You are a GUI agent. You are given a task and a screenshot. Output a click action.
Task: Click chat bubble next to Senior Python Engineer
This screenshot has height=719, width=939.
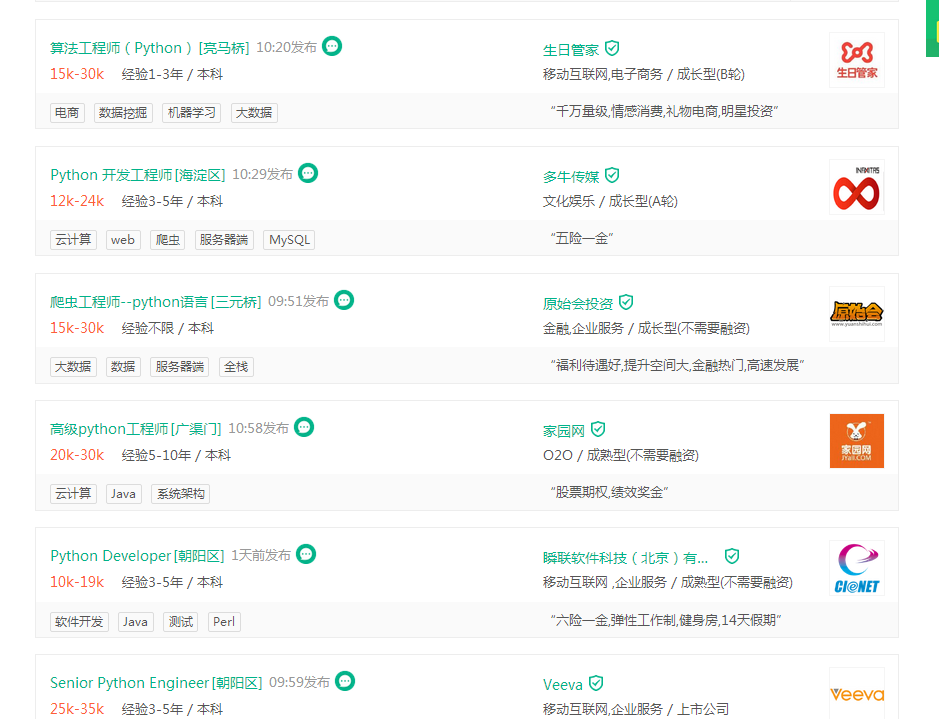coord(345,681)
